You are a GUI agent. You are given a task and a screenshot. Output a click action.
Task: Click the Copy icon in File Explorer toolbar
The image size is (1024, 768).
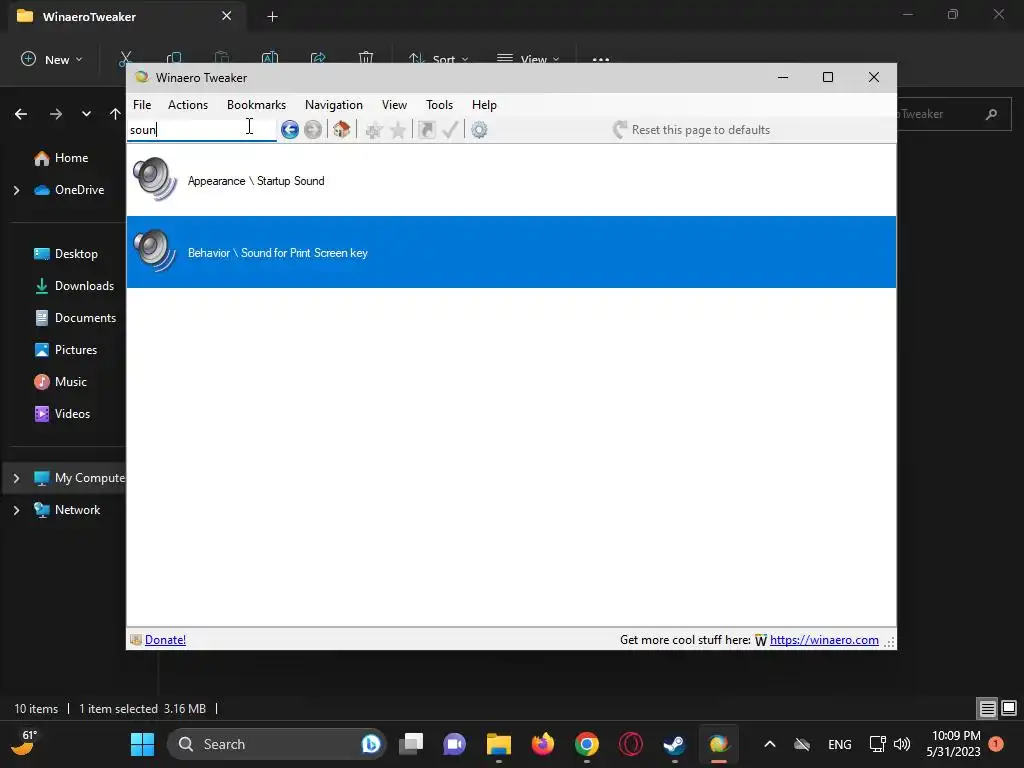tap(174, 58)
